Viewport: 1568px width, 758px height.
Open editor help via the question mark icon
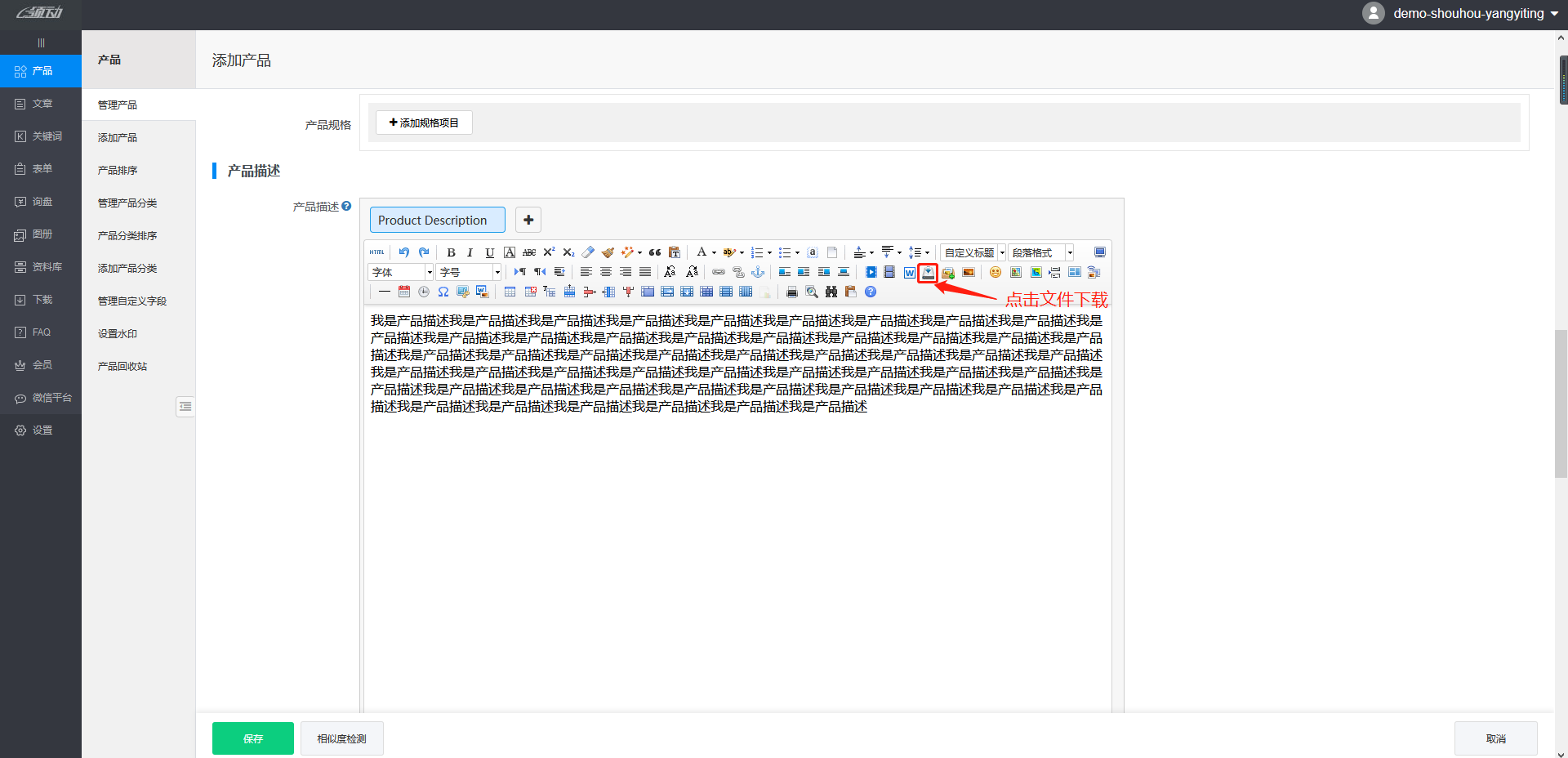(871, 292)
